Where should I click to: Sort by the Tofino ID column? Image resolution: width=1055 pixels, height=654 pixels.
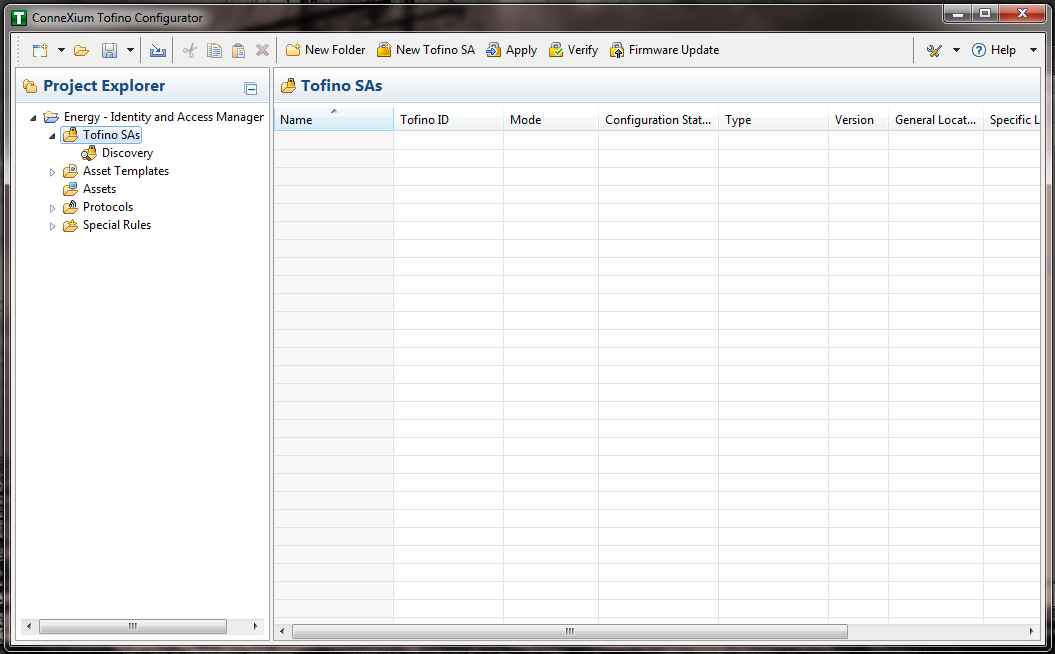click(x=448, y=120)
